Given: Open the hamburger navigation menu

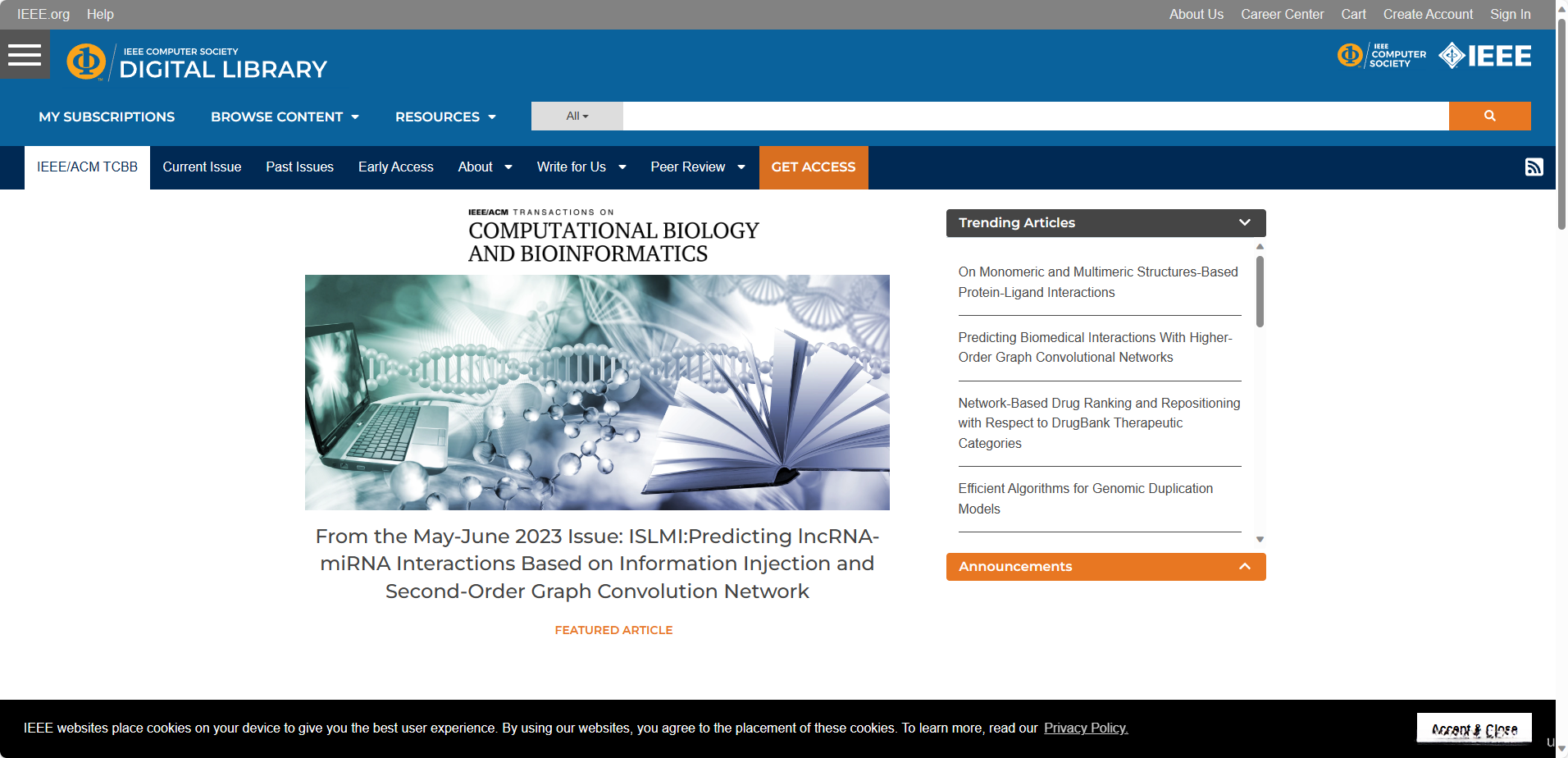Looking at the screenshot, I should coord(25,54).
